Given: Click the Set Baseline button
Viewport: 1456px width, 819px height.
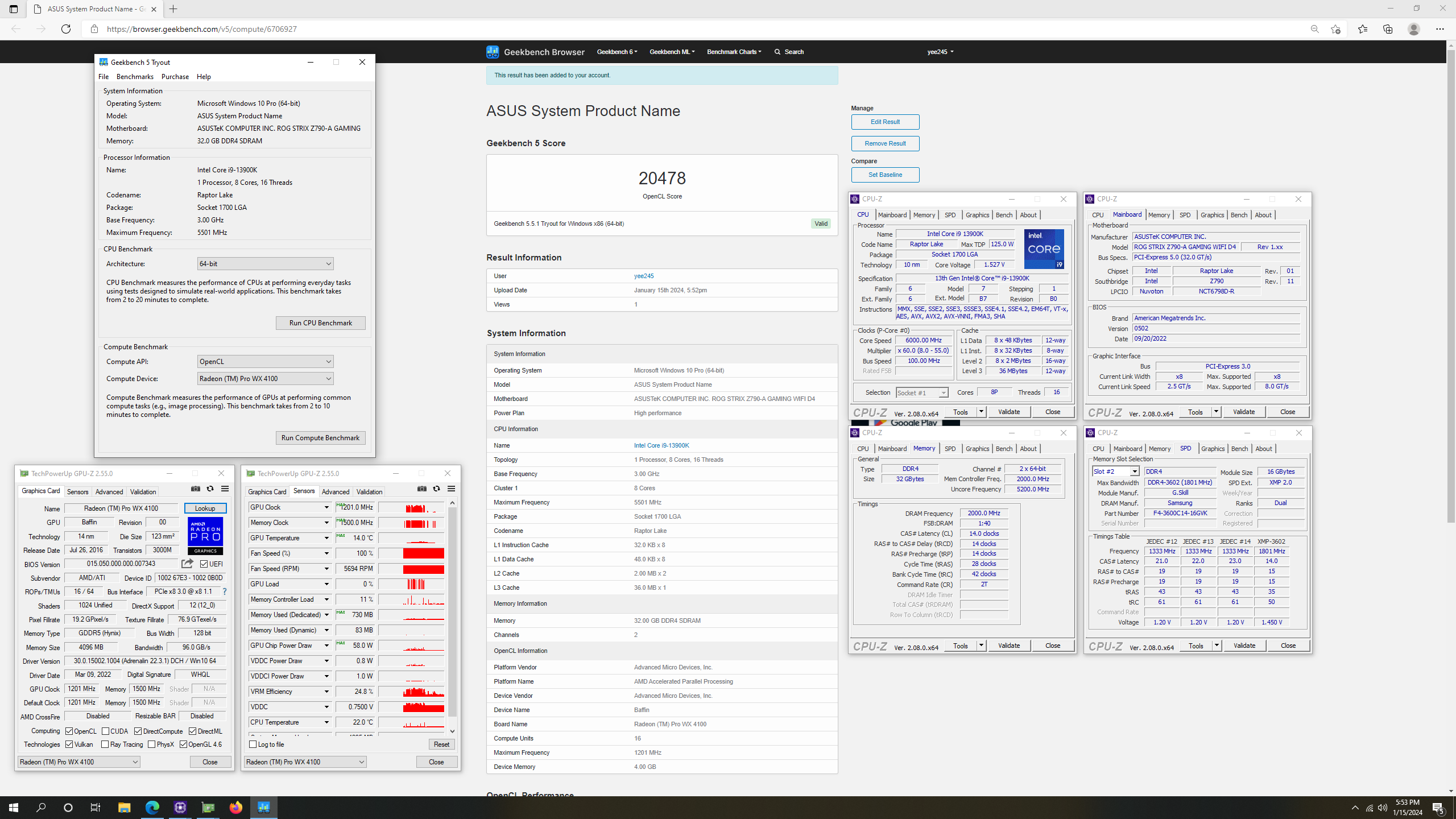Looking at the screenshot, I should pos(885,175).
